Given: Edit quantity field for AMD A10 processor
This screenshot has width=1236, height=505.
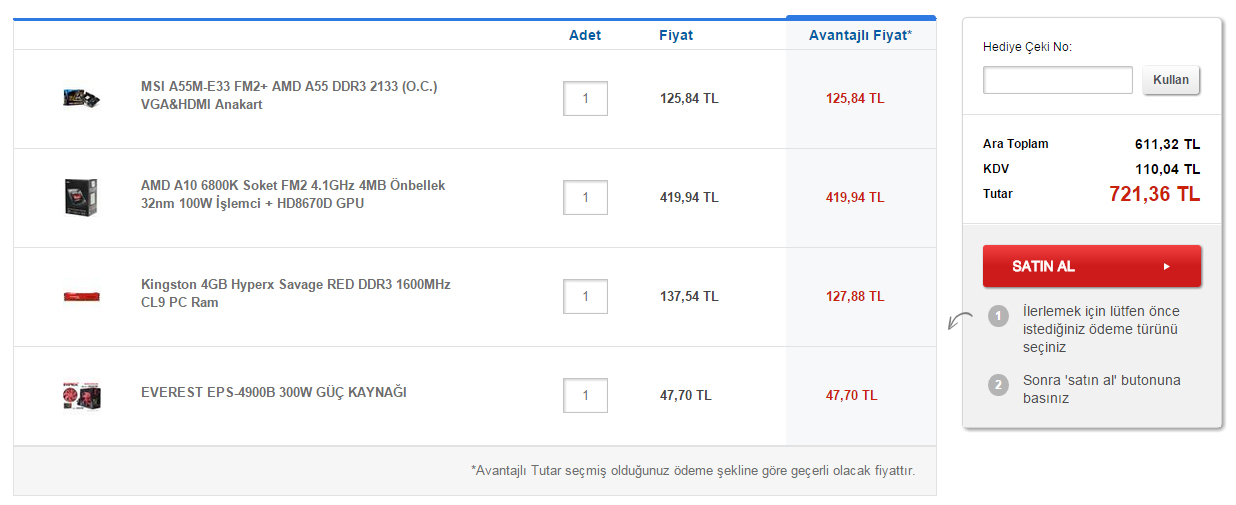Looking at the screenshot, I should pos(585,197).
